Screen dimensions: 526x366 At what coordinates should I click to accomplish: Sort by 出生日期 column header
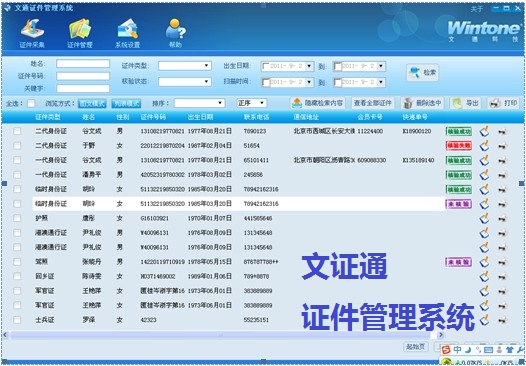[200, 117]
